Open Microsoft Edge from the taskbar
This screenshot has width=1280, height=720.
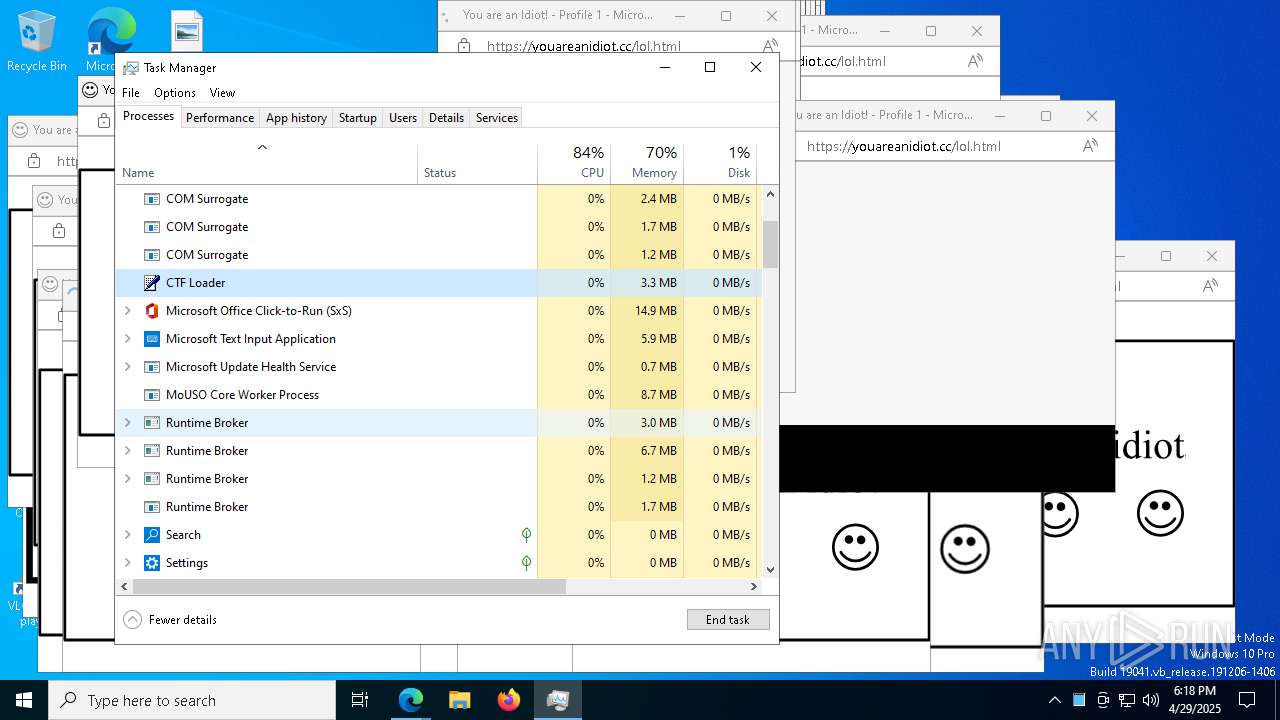pyautogui.click(x=411, y=700)
